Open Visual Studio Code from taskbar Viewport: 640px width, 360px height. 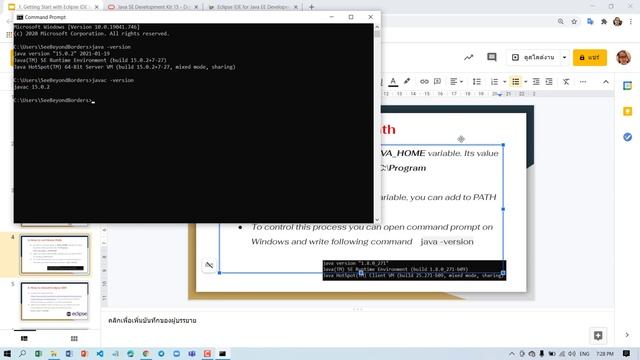[x=100, y=353]
